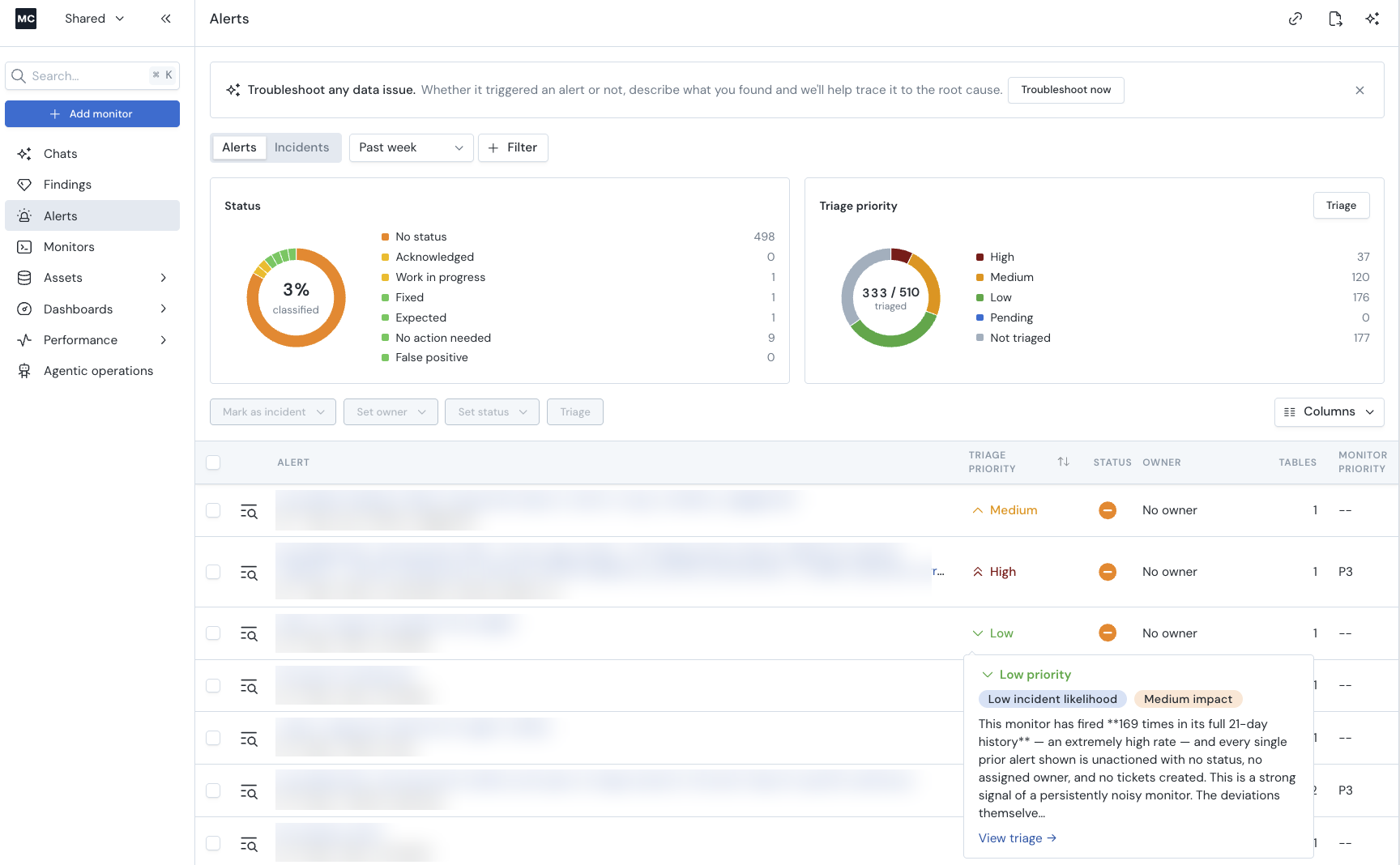Viewport: 1400px width, 865px height.
Task: Expand the Assets sidebar section
Action: 92,278
